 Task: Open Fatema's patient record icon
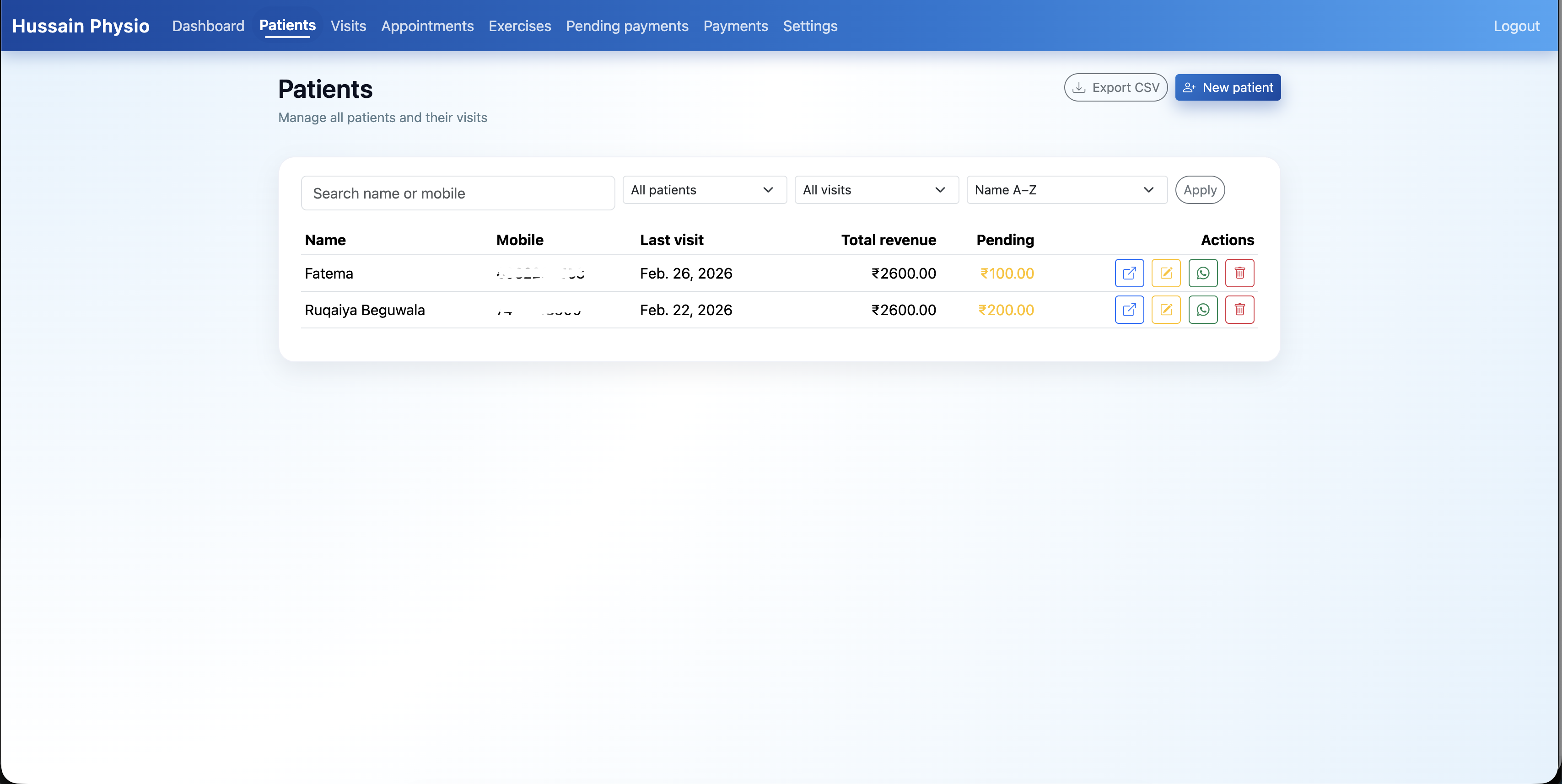pyautogui.click(x=1129, y=273)
